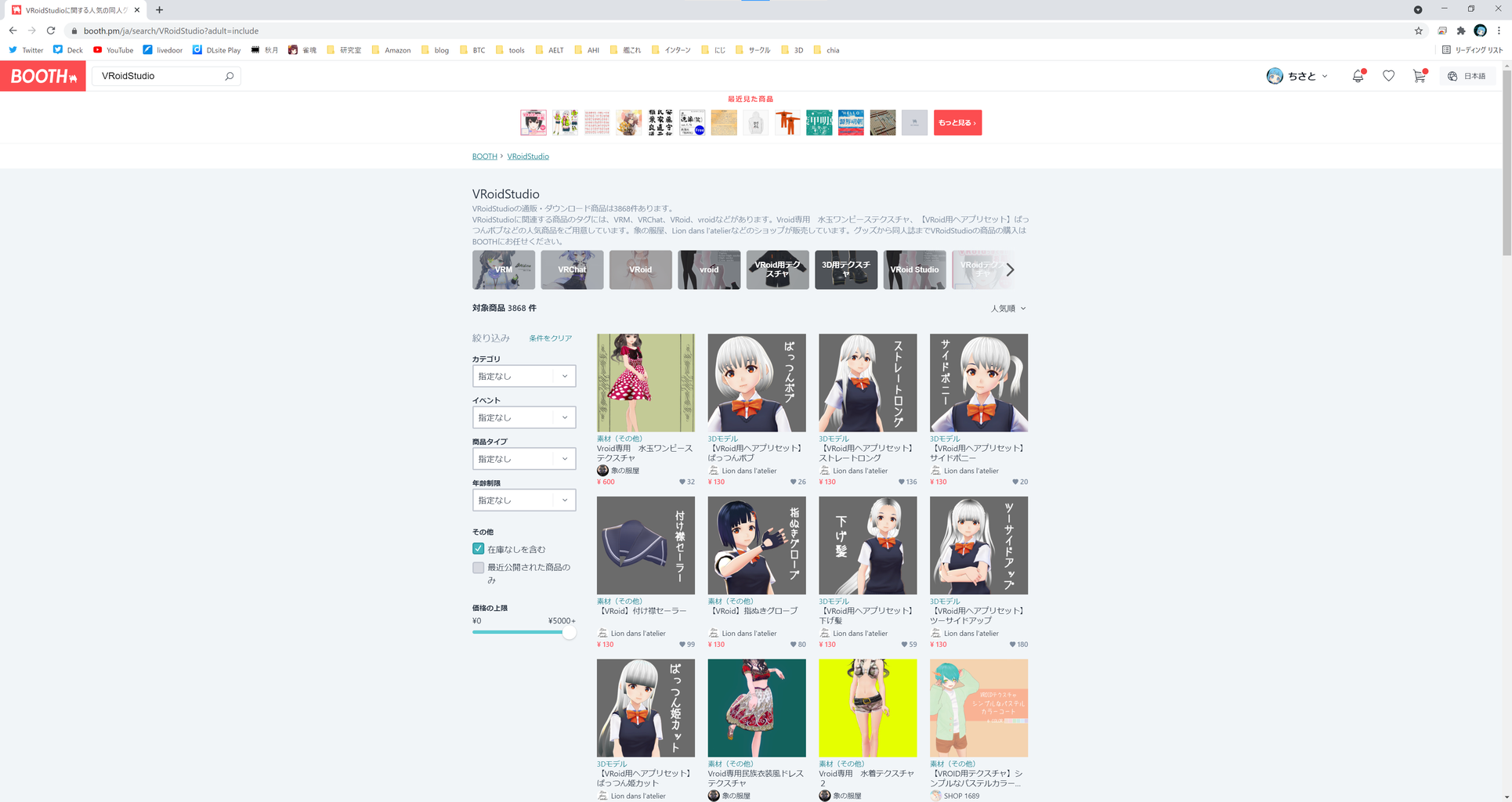1512x802 pixels.
Task: Click the browser back arrow
Action: pyautogui.click(x=13, y=31)
